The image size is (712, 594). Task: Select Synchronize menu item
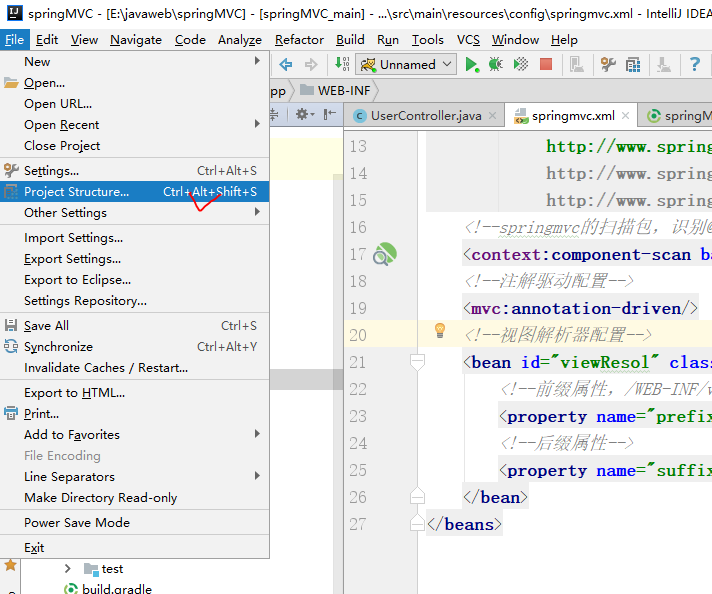(x=134, y=346)
